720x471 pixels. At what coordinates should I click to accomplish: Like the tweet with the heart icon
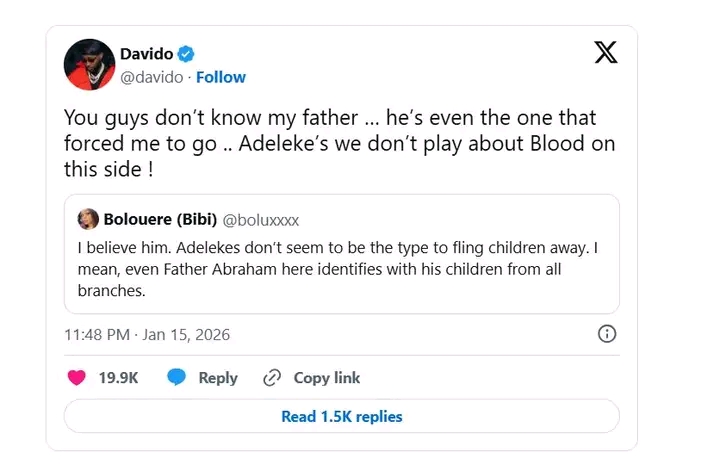pos(76,377)
